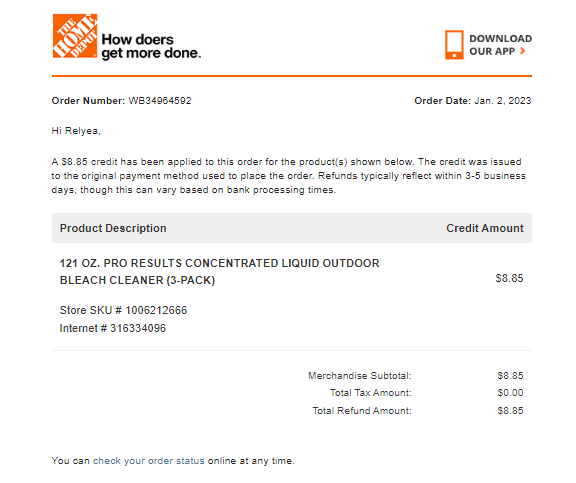Click the Merchandise Subtotal label
Viewport: 576px width, 483px height.
[360, 376]
